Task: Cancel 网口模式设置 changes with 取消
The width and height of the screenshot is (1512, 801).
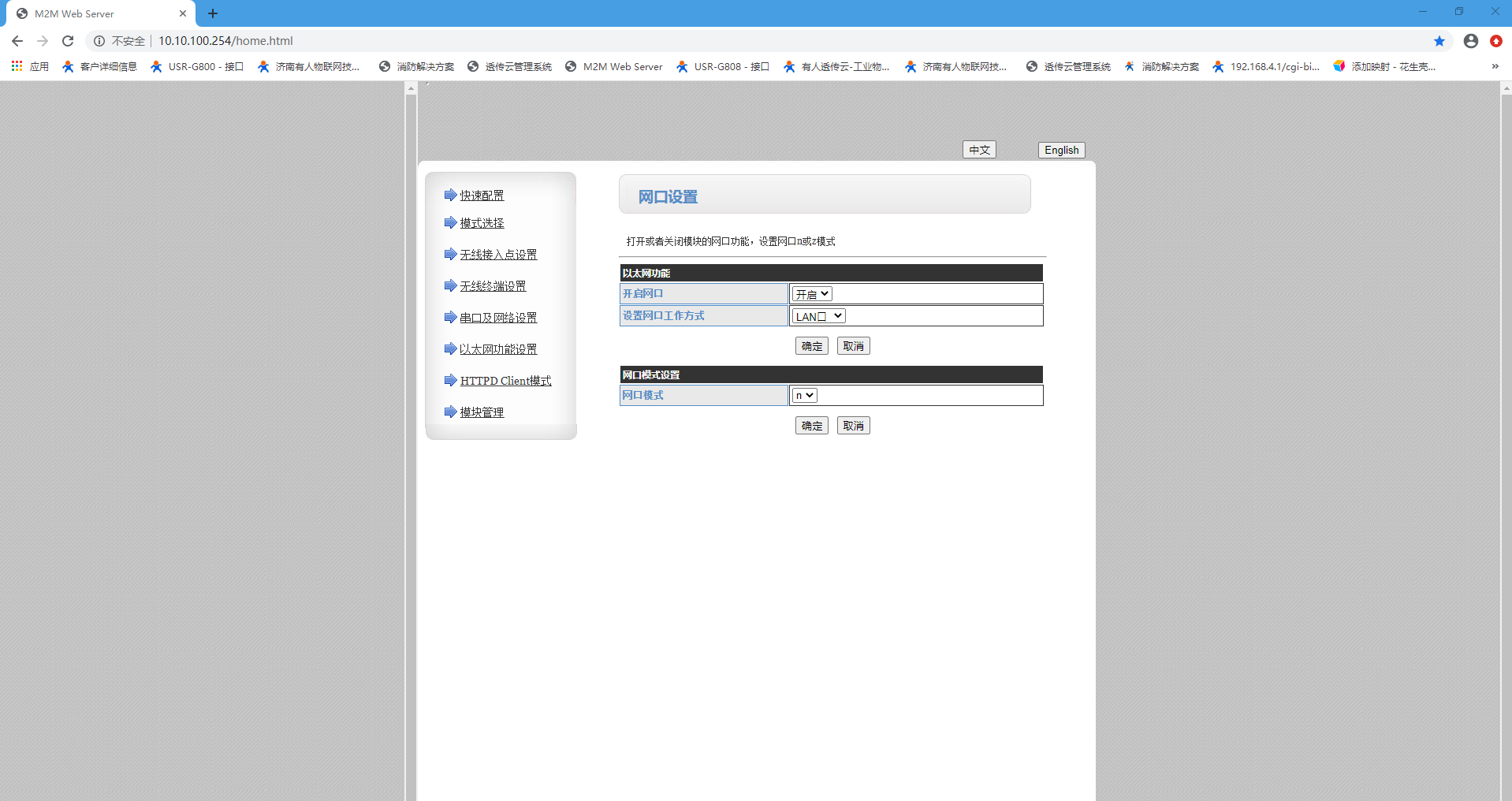Action: (x=853, y=426)
